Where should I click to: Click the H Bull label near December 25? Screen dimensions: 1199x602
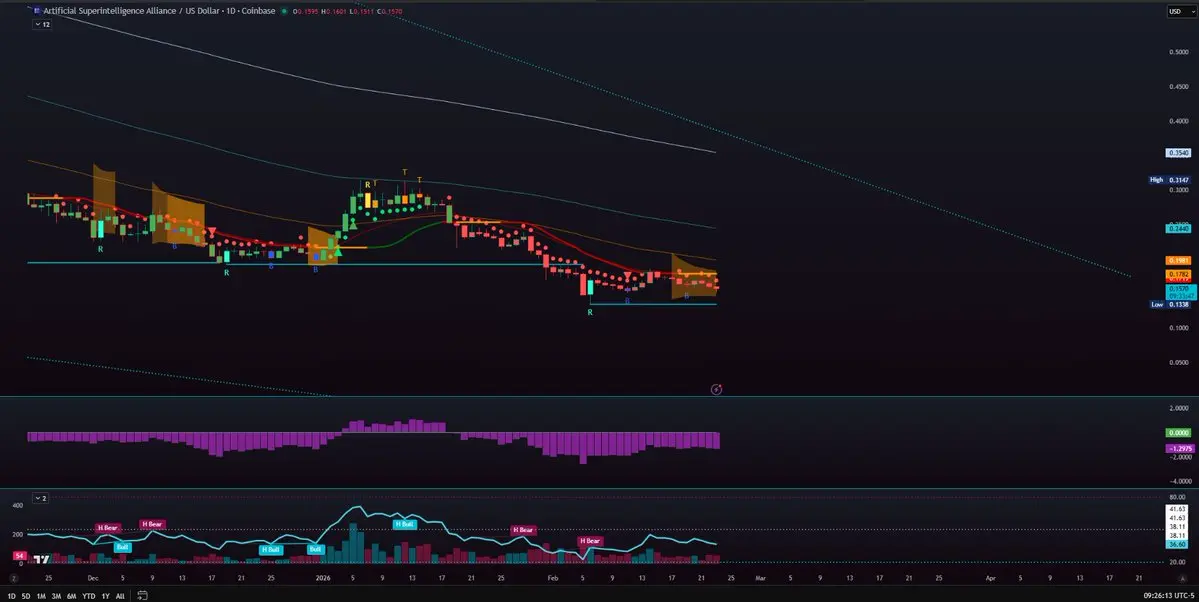tap(271, 549)
